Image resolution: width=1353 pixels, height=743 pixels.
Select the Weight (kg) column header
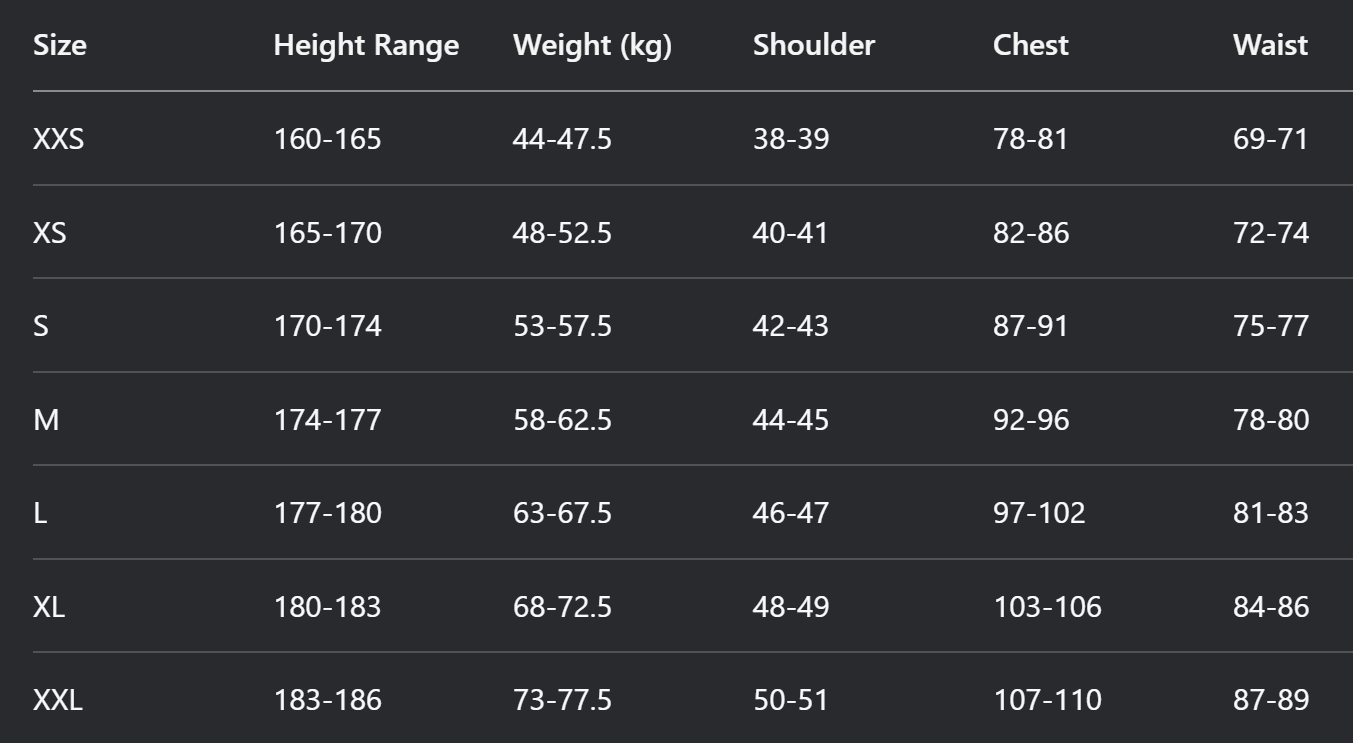click(592, 45)
